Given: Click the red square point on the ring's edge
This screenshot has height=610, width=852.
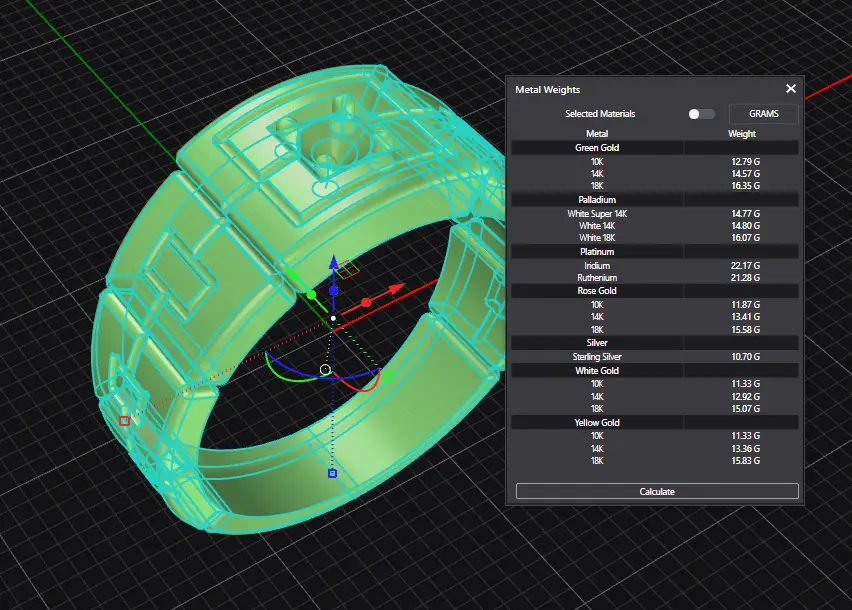Looking at the screenshot, I should point(124,421).
